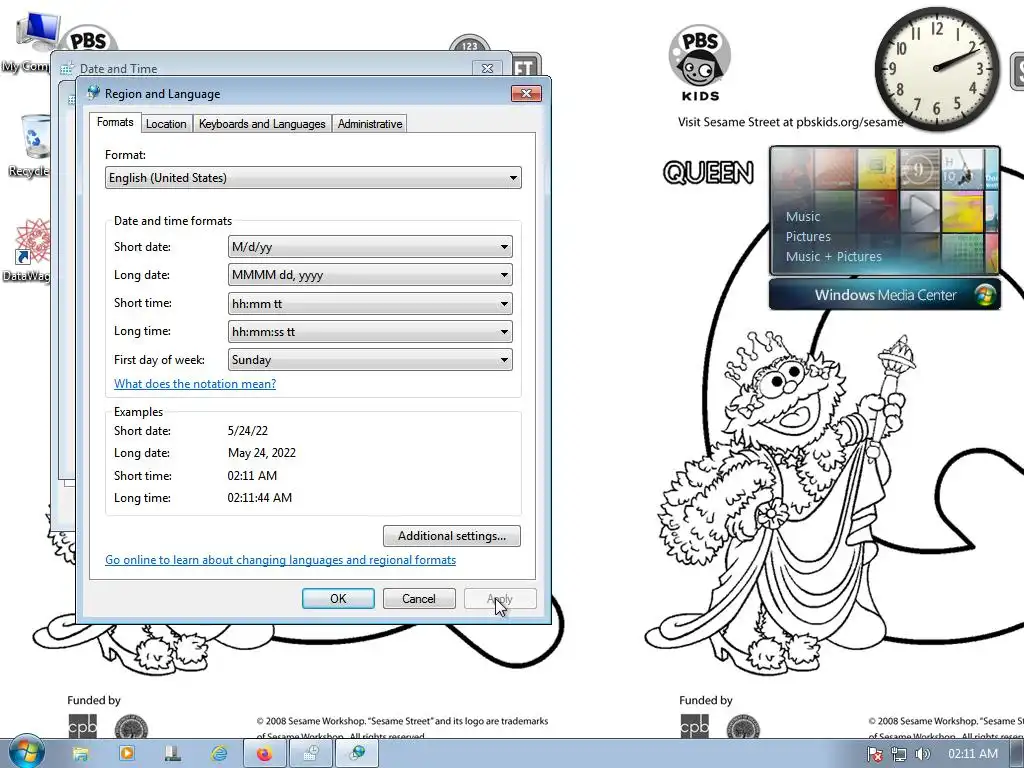1024x768 pixels.
Task: Select the Date and Time taskbar button
Action: pyautogui.click(x=311, y=754)
